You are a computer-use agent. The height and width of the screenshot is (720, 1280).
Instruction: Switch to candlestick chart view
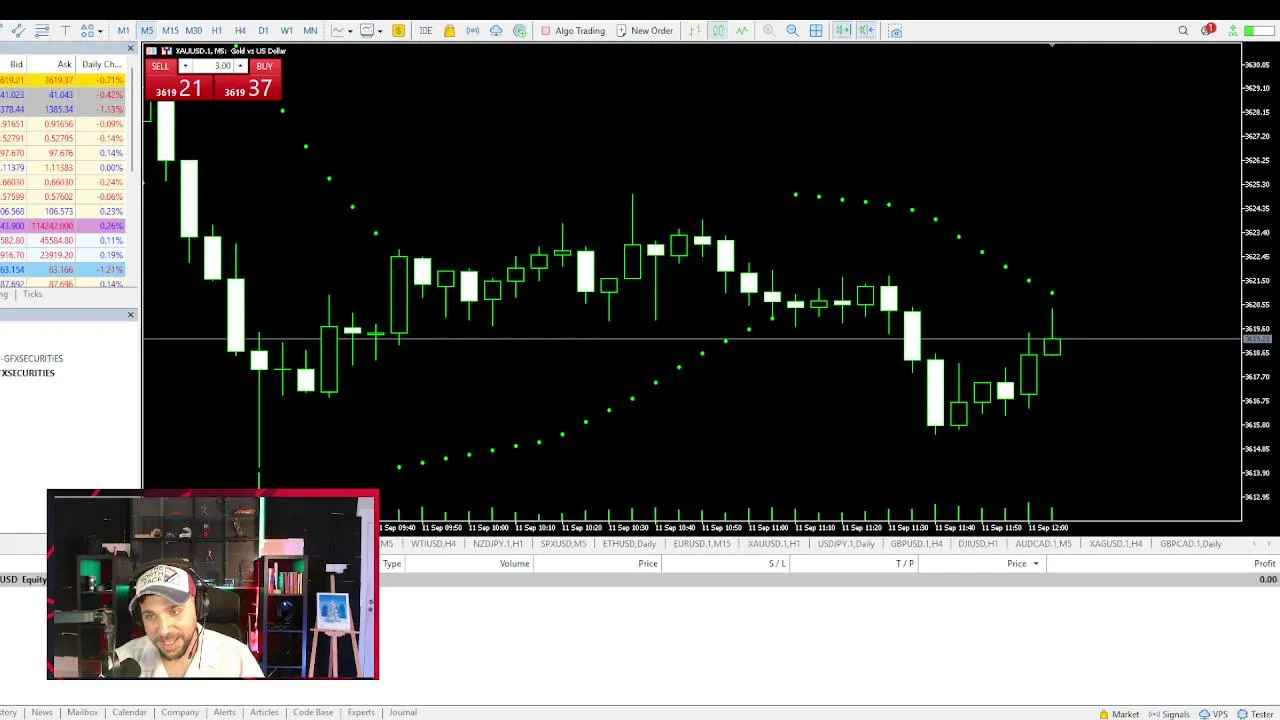click(718, 31)
